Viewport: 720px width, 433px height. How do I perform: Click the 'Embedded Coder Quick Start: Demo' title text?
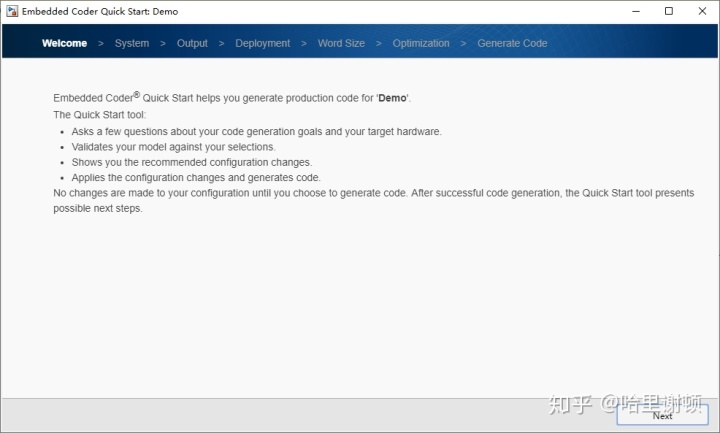click(100, 11)
